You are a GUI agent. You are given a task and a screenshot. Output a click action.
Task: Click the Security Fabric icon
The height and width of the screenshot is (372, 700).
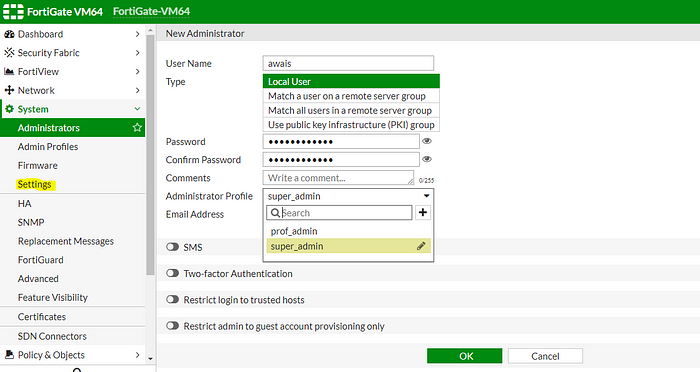[x=9, y=53]
